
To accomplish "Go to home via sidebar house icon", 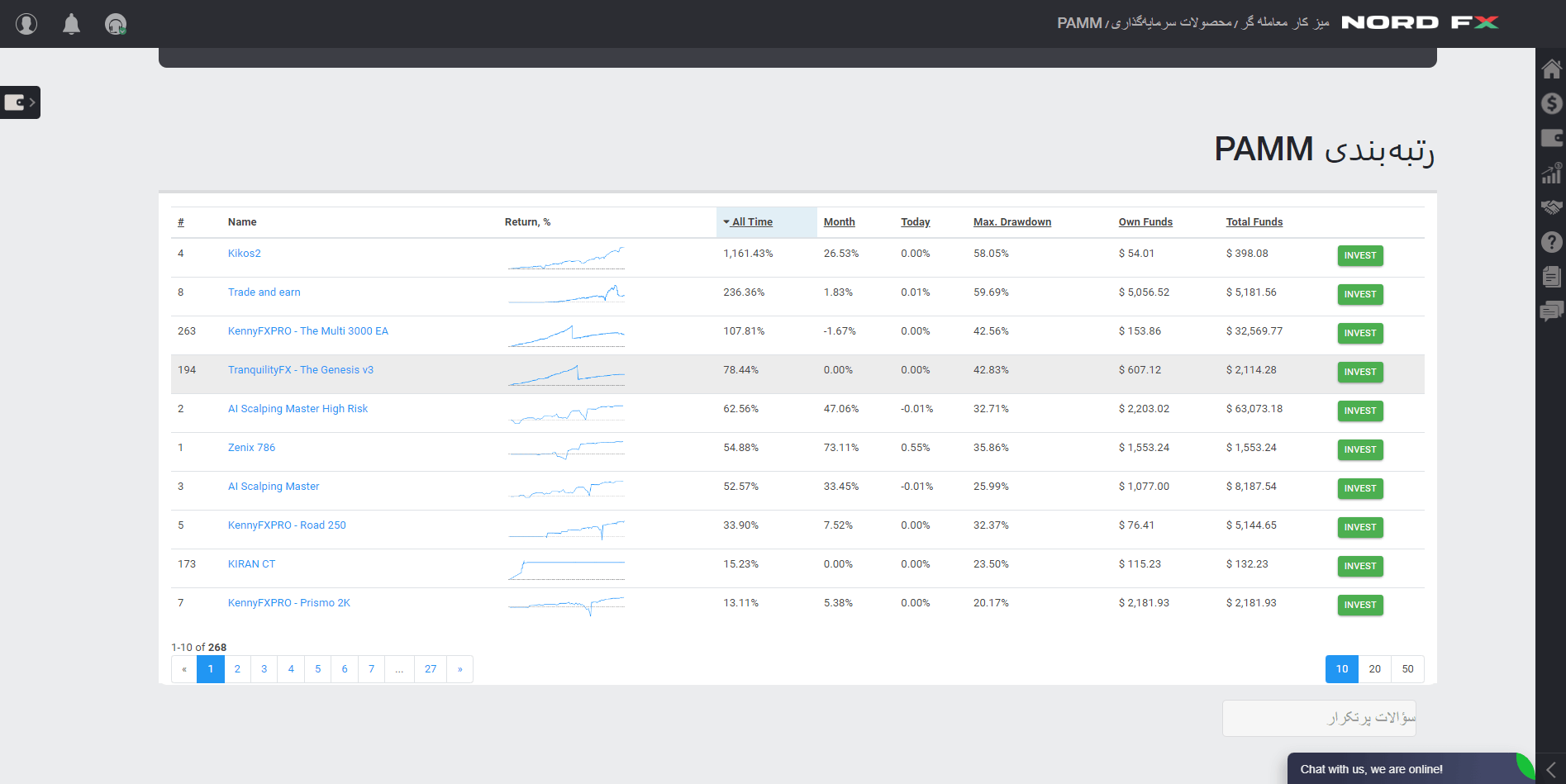I will pos(1551,69).
